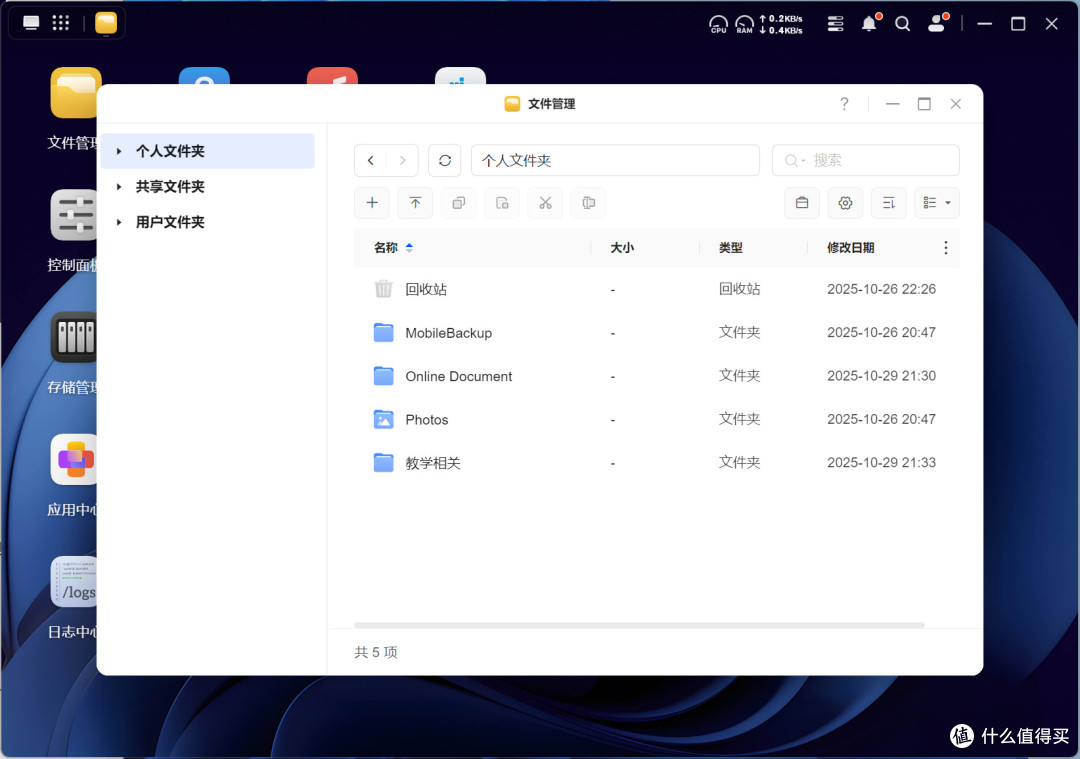Click the horizontal scrollbar in file list
1080x759 pixels.
coord(639,625)
